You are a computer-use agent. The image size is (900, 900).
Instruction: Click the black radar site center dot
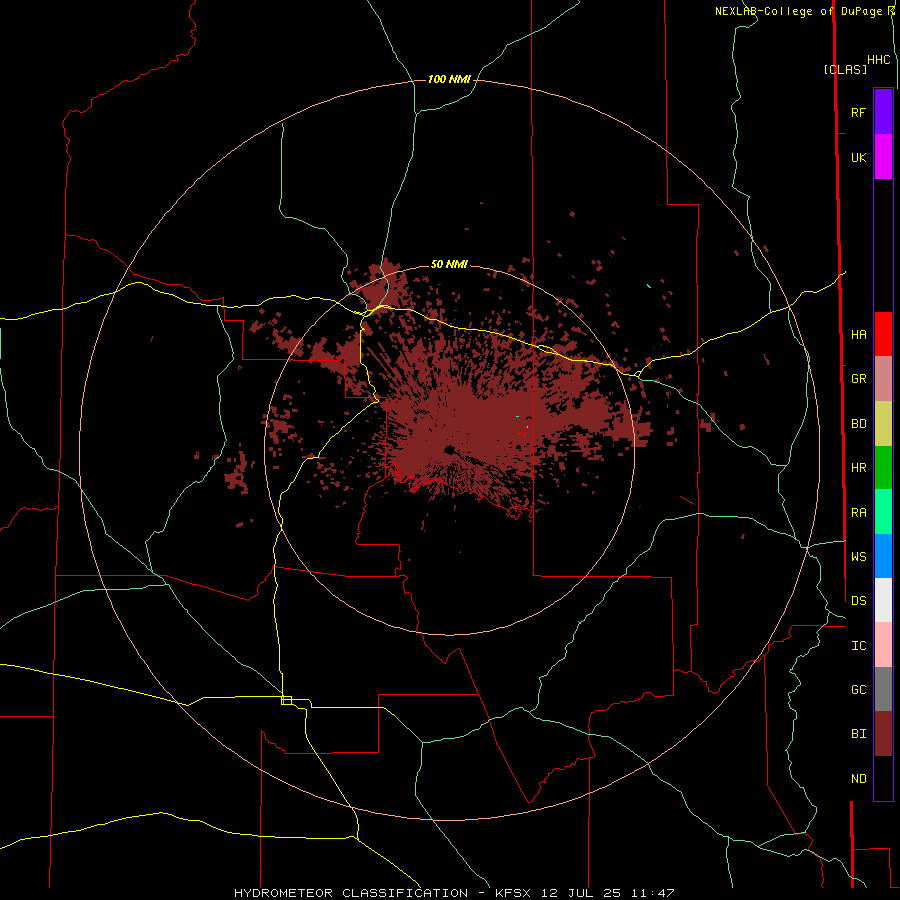point(449,450)
